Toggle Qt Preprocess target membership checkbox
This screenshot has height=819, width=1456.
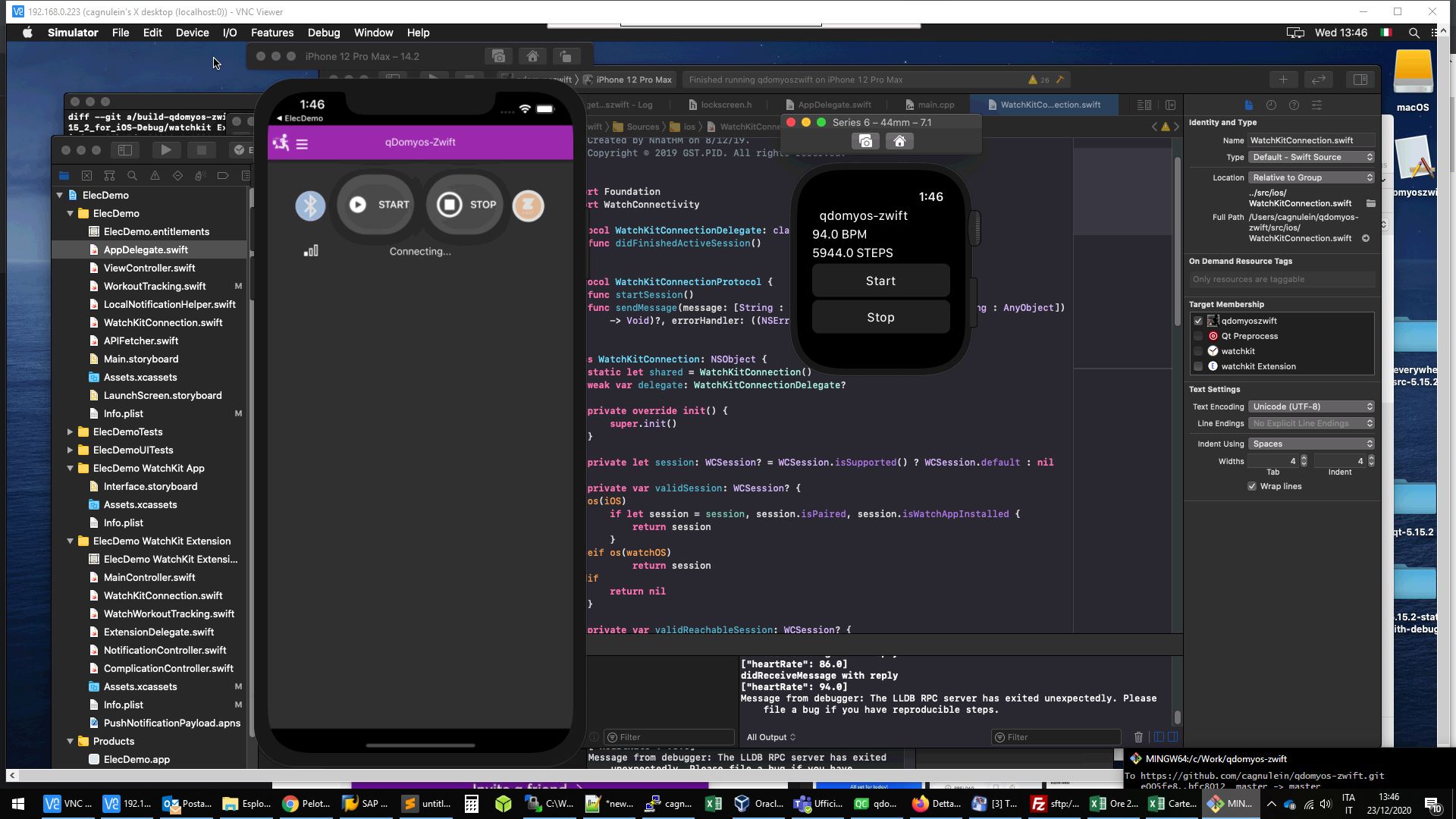[1198, 336]
